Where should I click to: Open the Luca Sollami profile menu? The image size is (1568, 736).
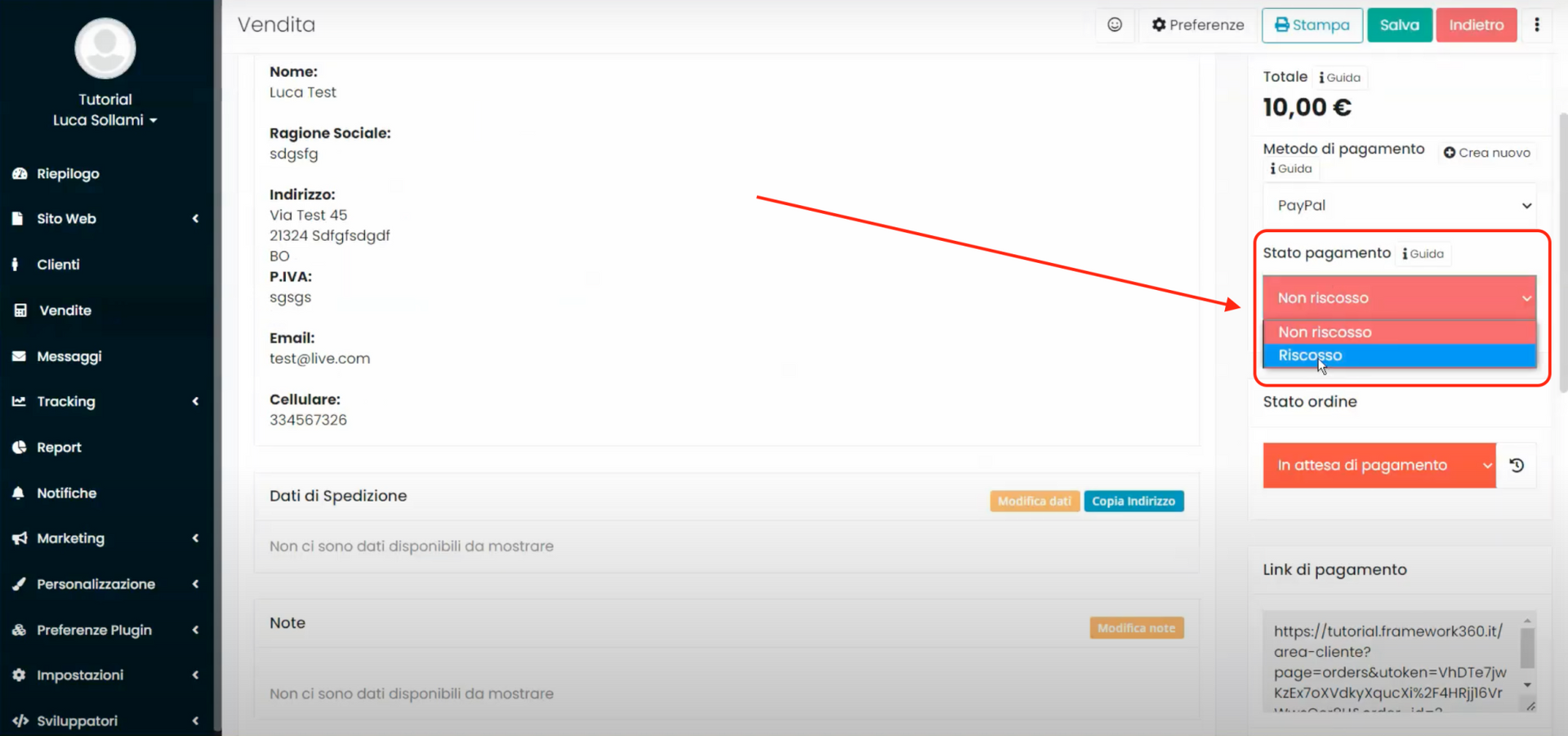pos(105,120)
